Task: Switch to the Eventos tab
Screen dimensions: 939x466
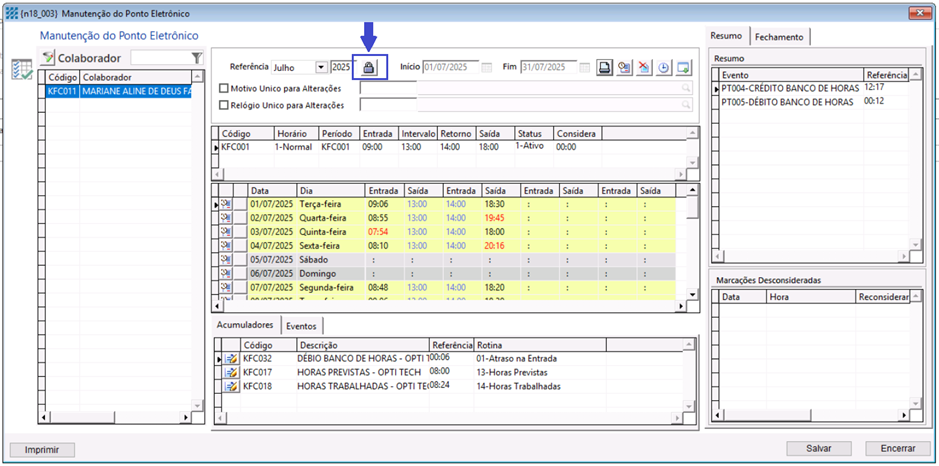Action: 301,326
